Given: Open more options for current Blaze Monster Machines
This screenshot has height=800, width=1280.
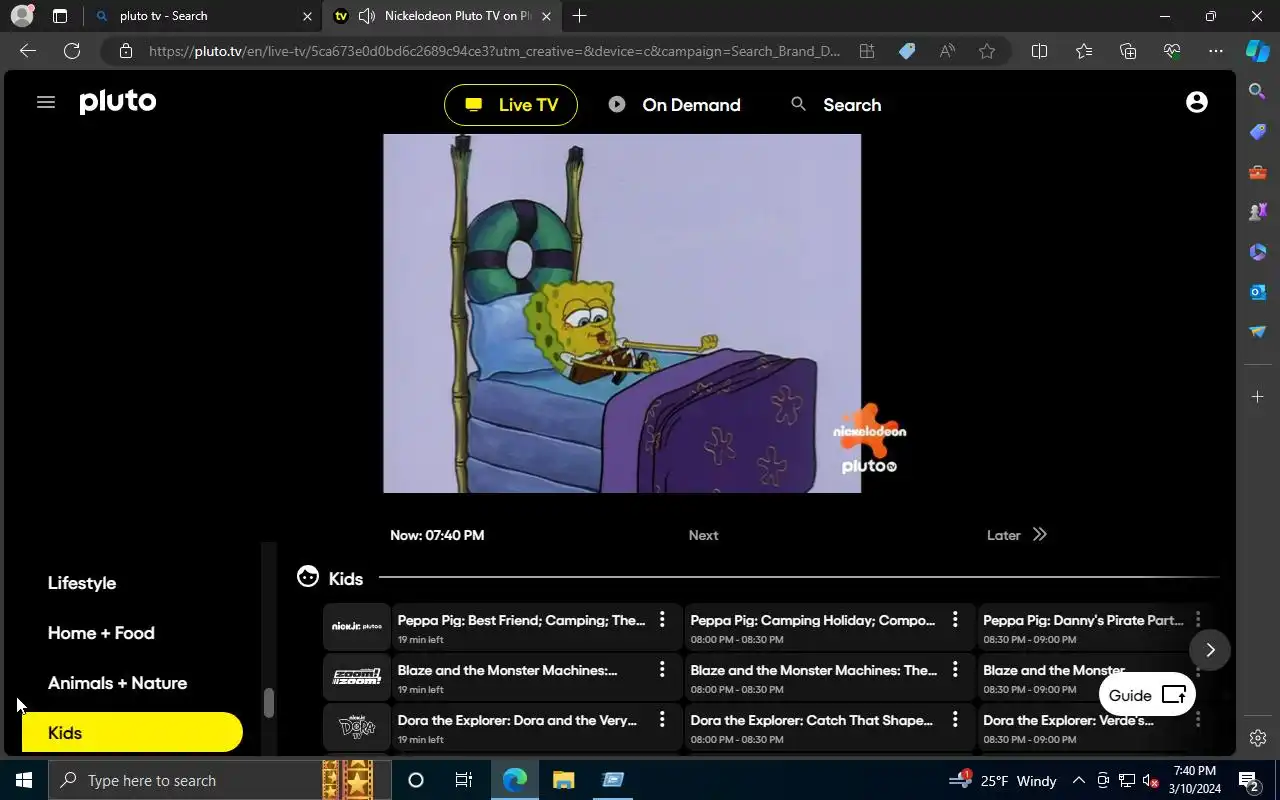Looking at the screenshot, I should (661, 670).
